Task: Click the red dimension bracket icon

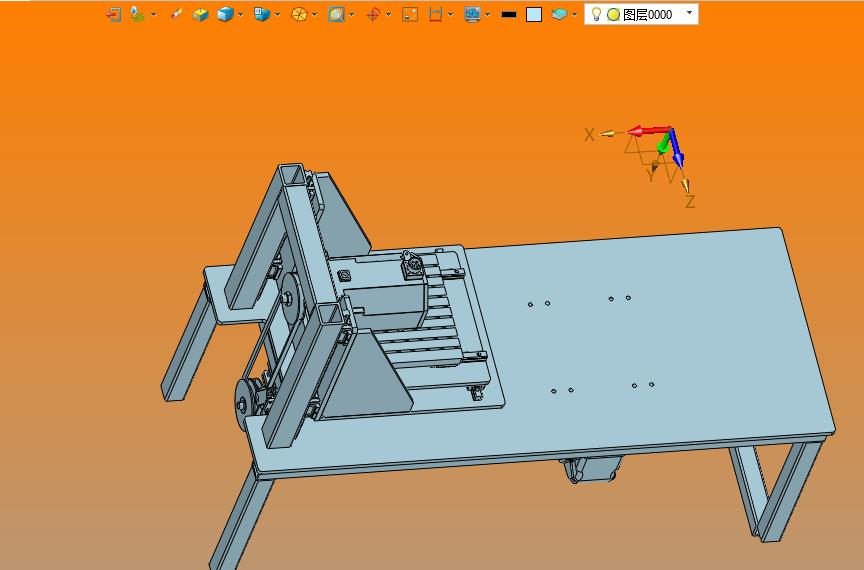Action: [x=435, y=14]
